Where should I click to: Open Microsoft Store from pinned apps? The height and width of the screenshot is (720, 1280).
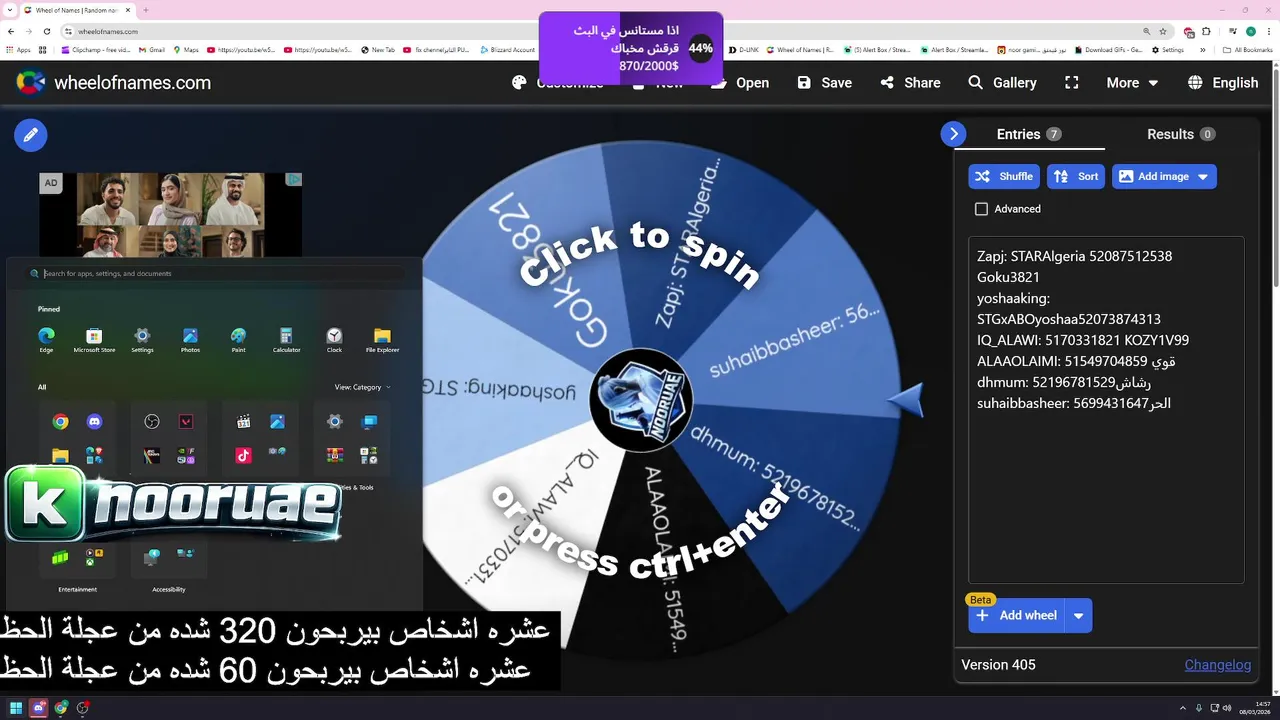tap(94, 340)
